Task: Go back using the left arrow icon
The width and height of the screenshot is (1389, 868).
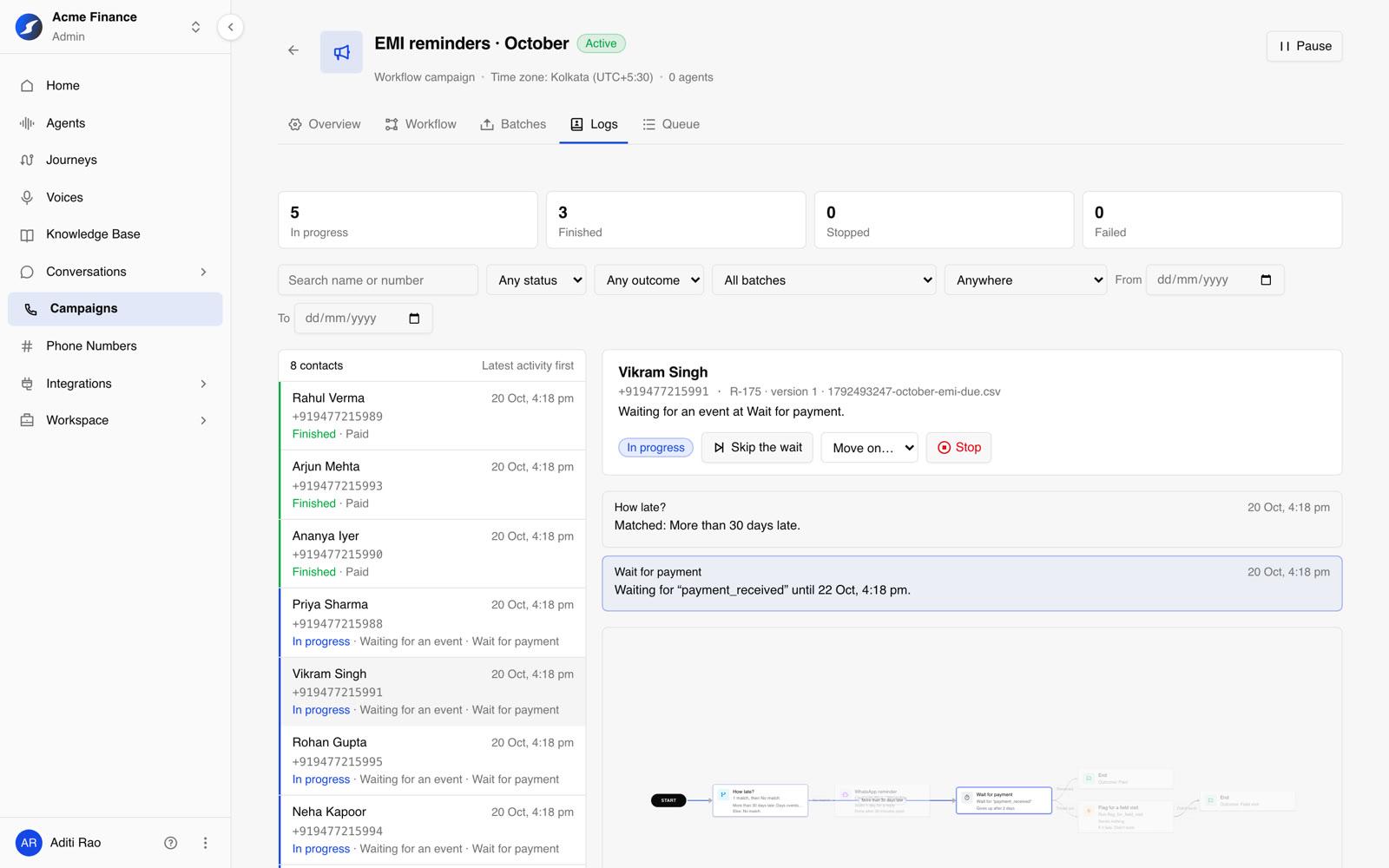Action: pos(293,50)
